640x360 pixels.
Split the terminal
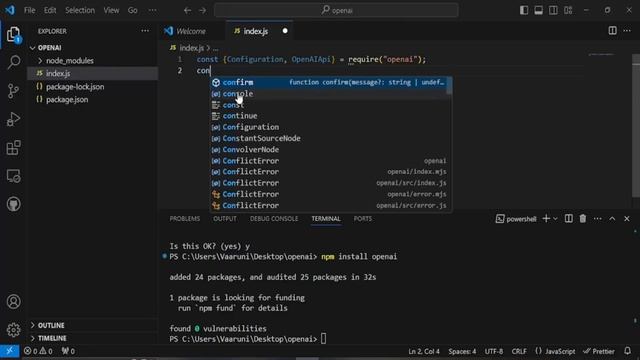tap(568, 219)
